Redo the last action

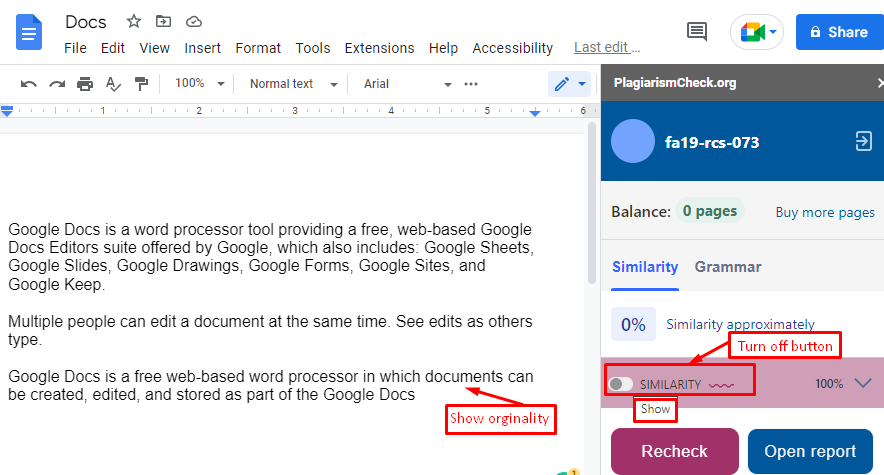(57, 85)
